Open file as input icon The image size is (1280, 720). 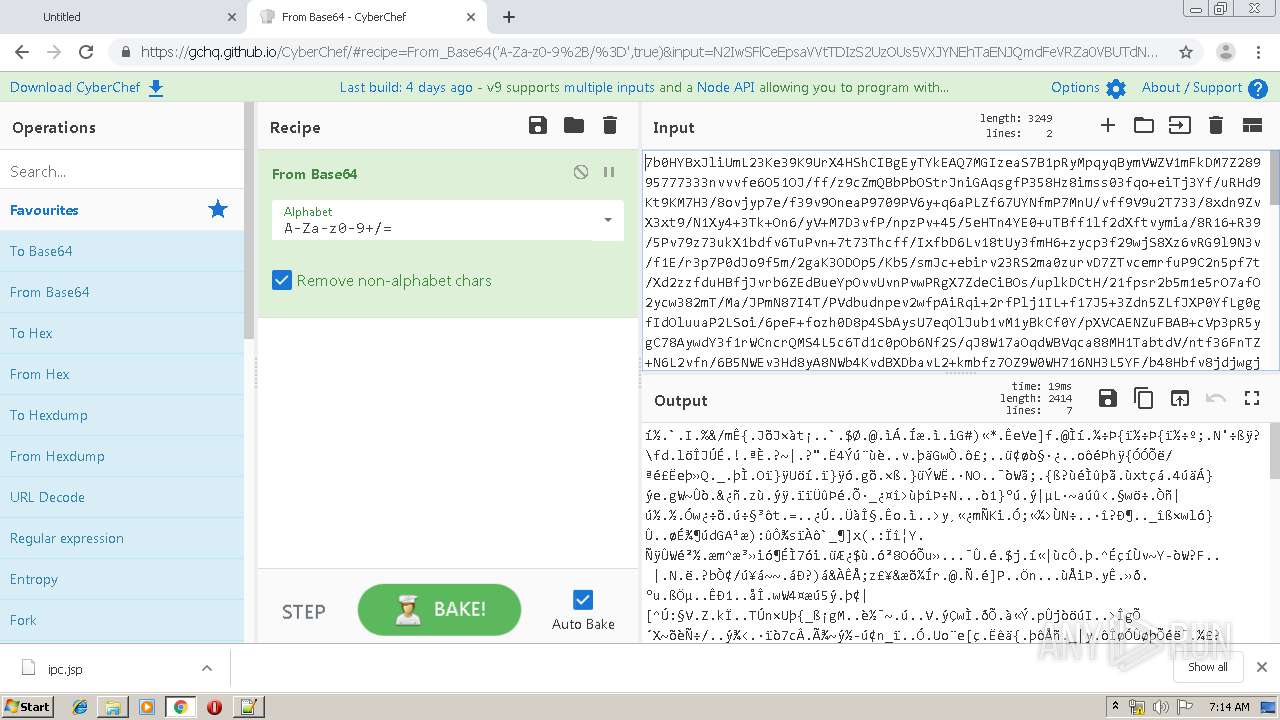tap(1180, 125)
